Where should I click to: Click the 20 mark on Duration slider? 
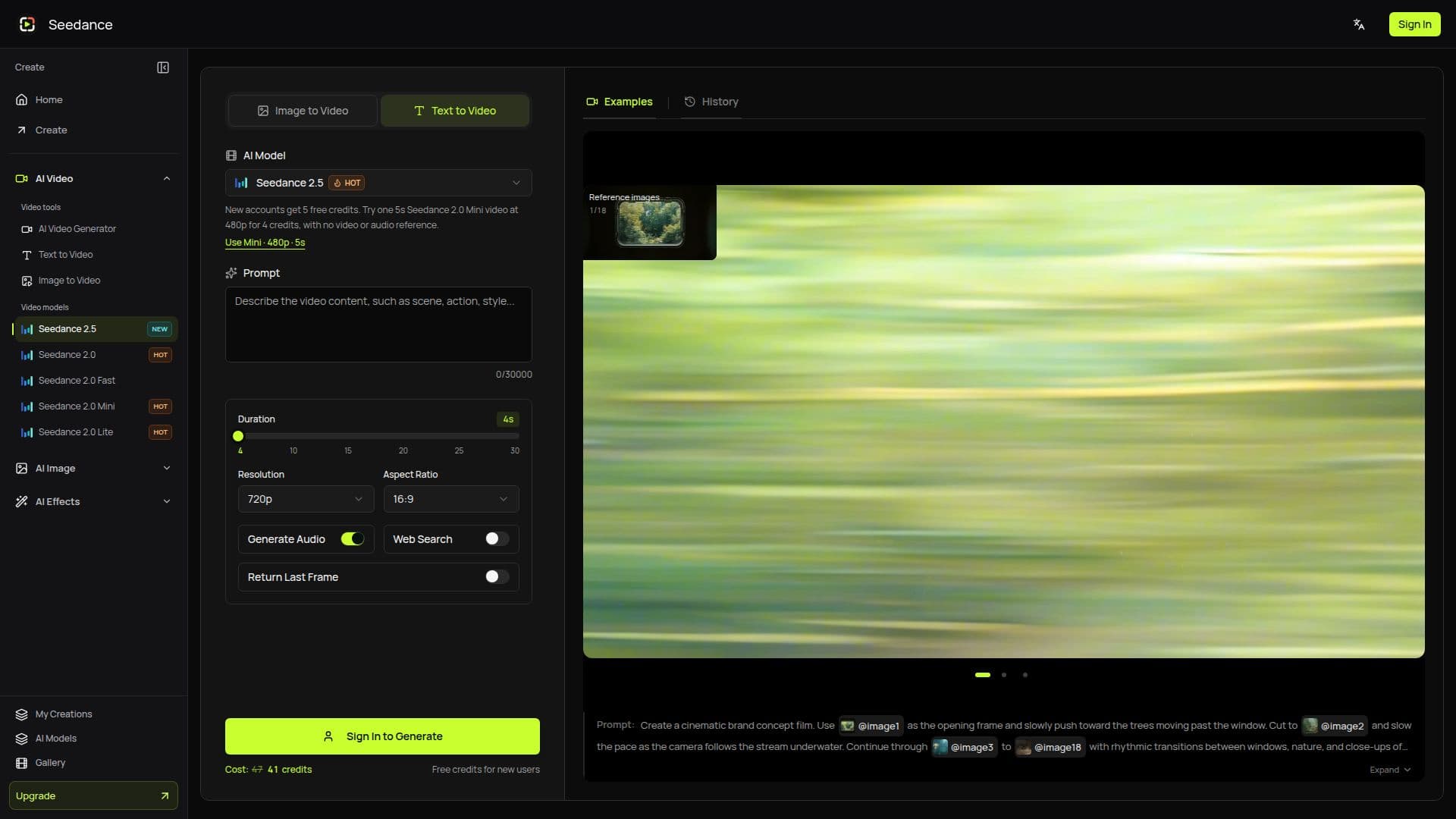[x=403, y=450]
